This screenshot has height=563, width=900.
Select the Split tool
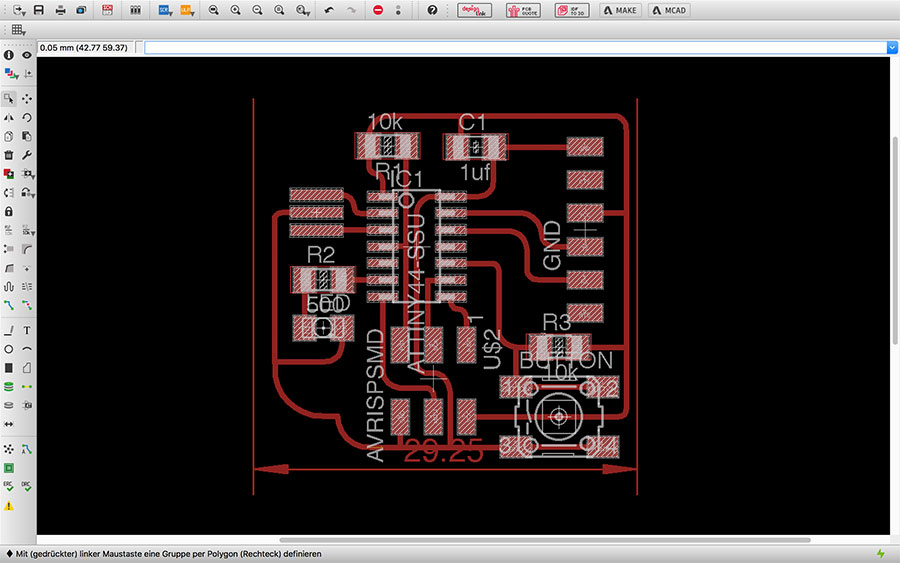pyautogui.click(x=9, y=268)
